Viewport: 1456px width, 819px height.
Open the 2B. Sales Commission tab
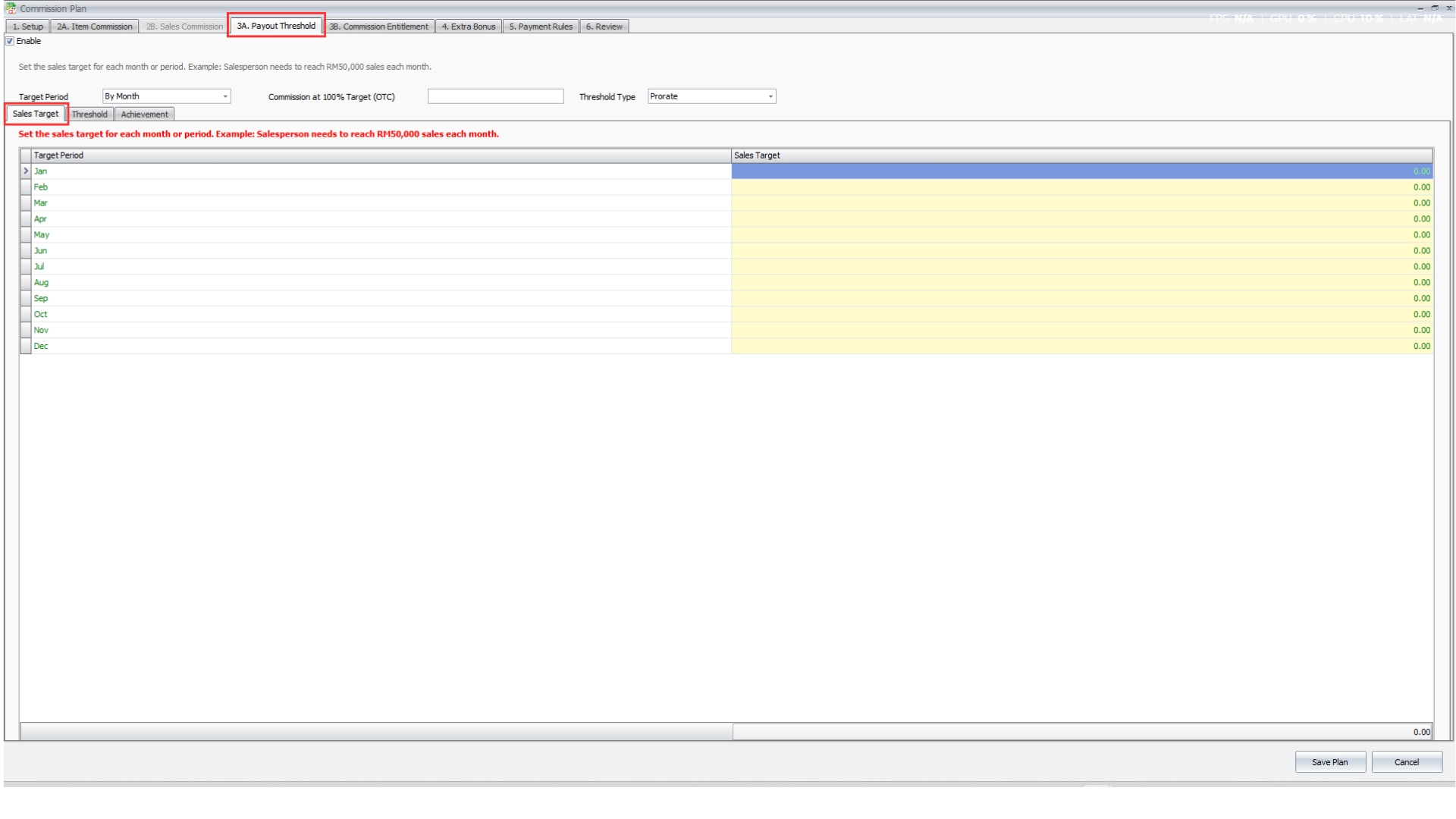(184, 27)
